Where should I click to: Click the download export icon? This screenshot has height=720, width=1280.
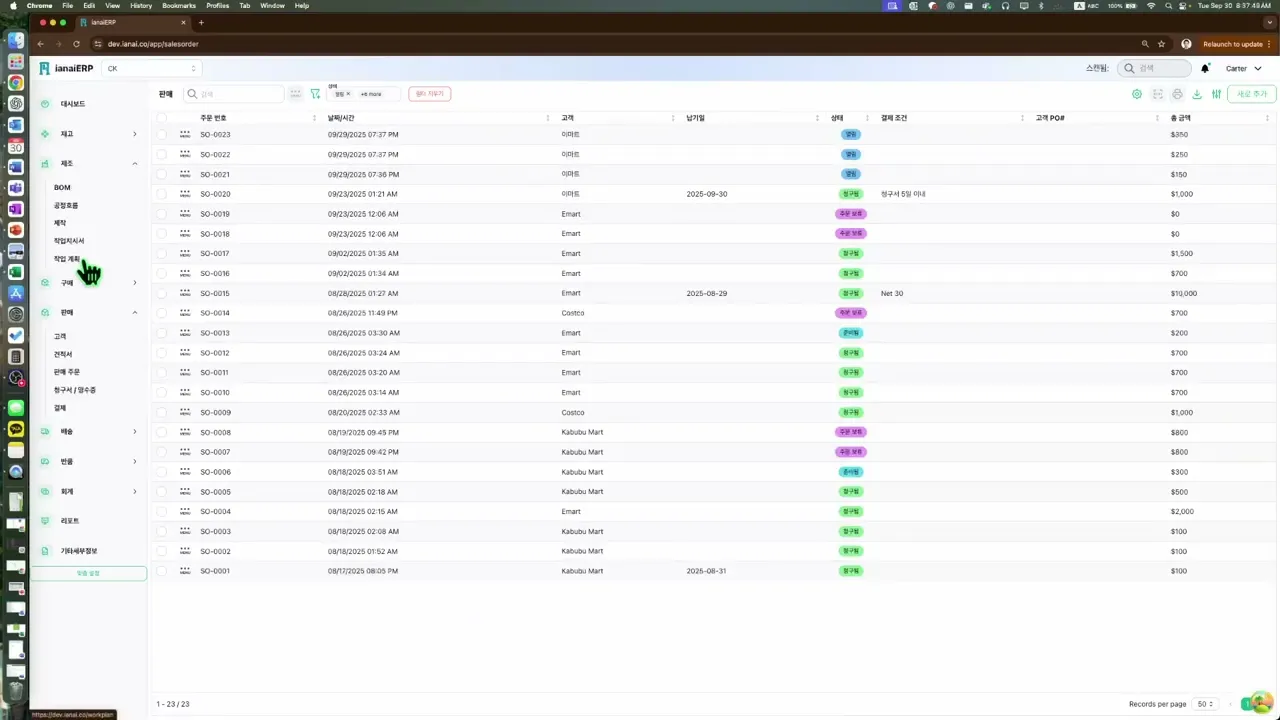click(x=1197, y=94)
